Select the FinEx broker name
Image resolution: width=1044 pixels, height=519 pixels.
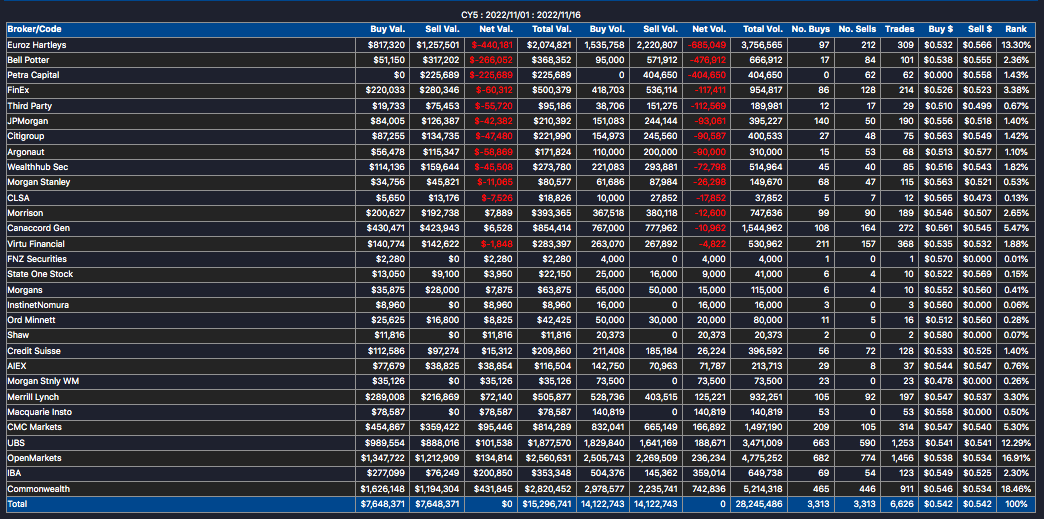click(x=18, y=90)
